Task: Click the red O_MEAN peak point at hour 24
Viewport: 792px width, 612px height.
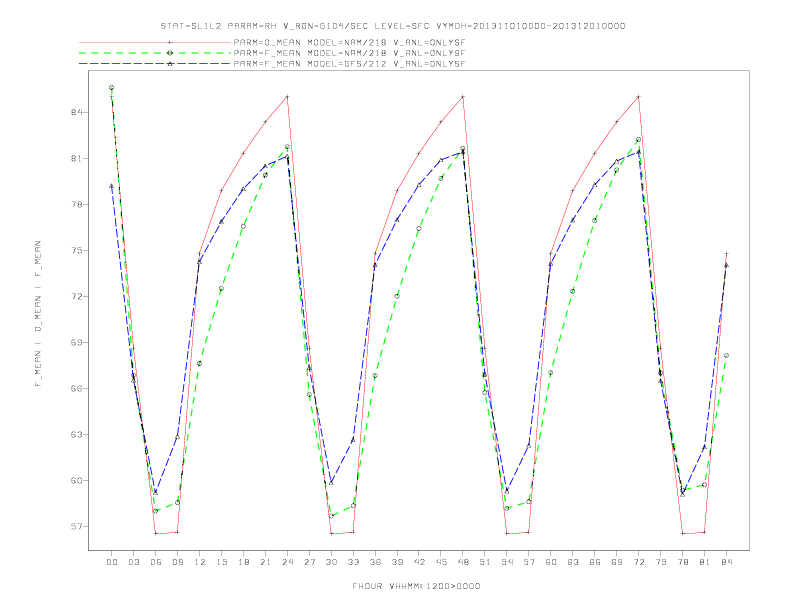Action: click(x=287, y=96)
